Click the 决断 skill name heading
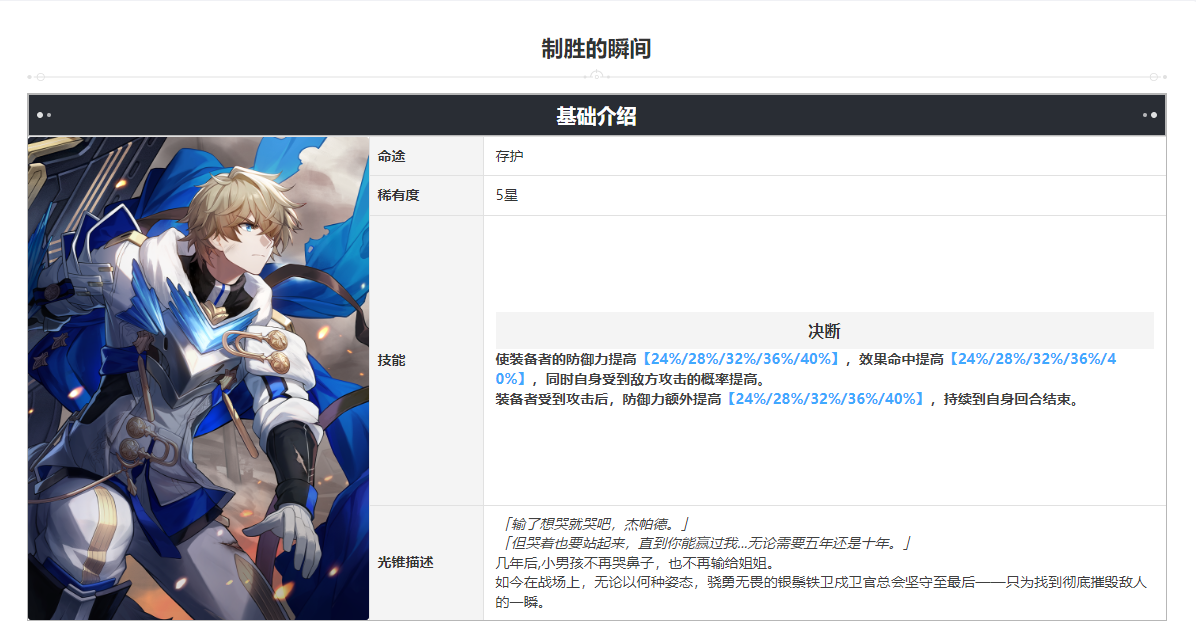Viewport: 1196px width, 629px height. pos(824,331)
